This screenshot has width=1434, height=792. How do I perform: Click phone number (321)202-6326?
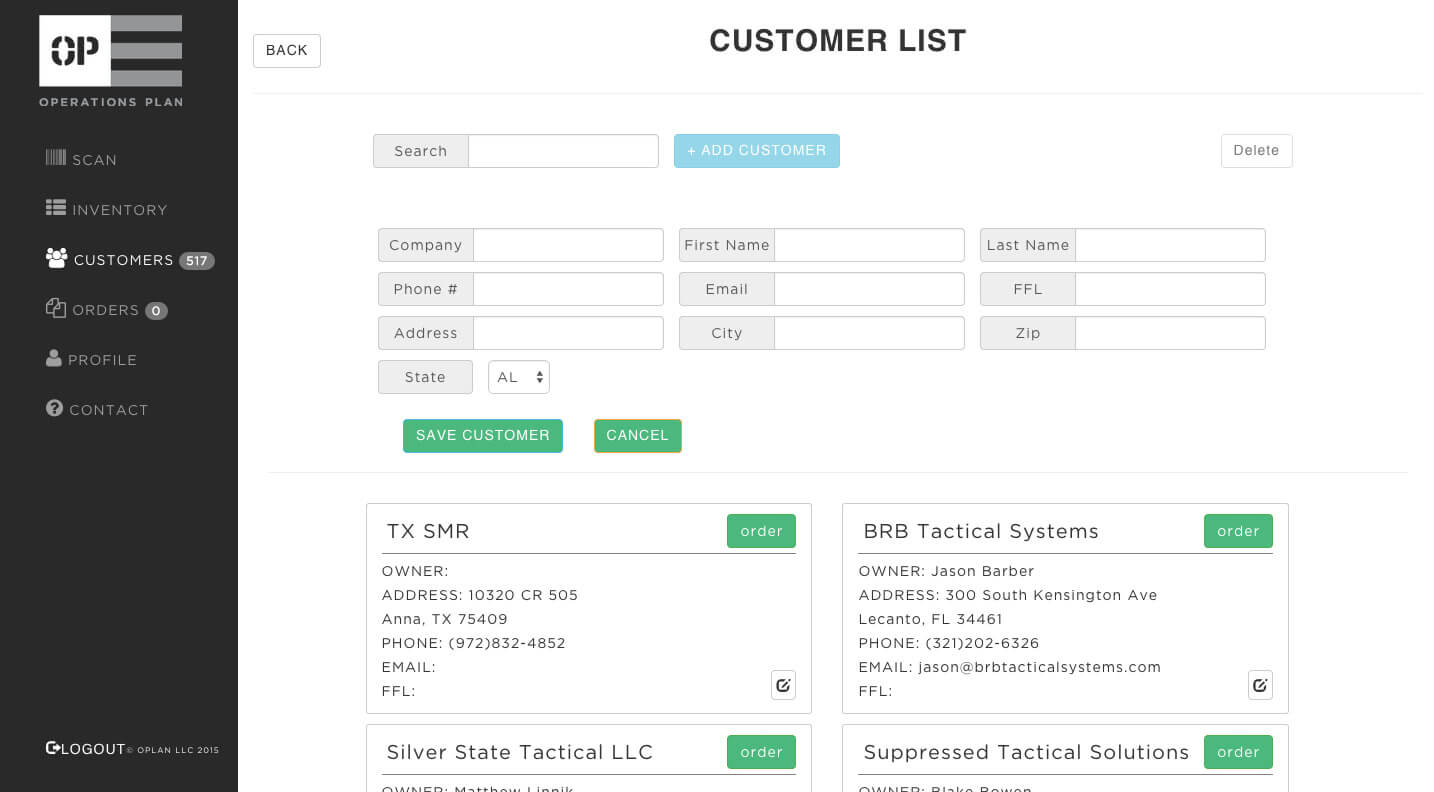click(982, 643)
